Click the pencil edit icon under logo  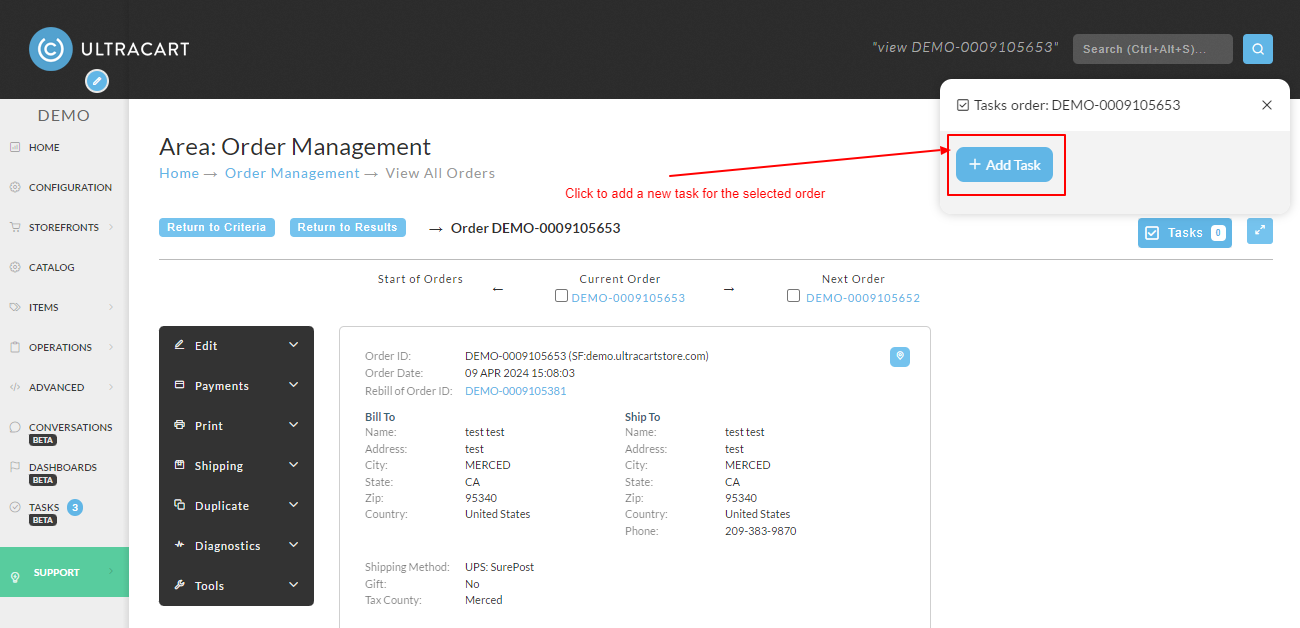[97, 81]
